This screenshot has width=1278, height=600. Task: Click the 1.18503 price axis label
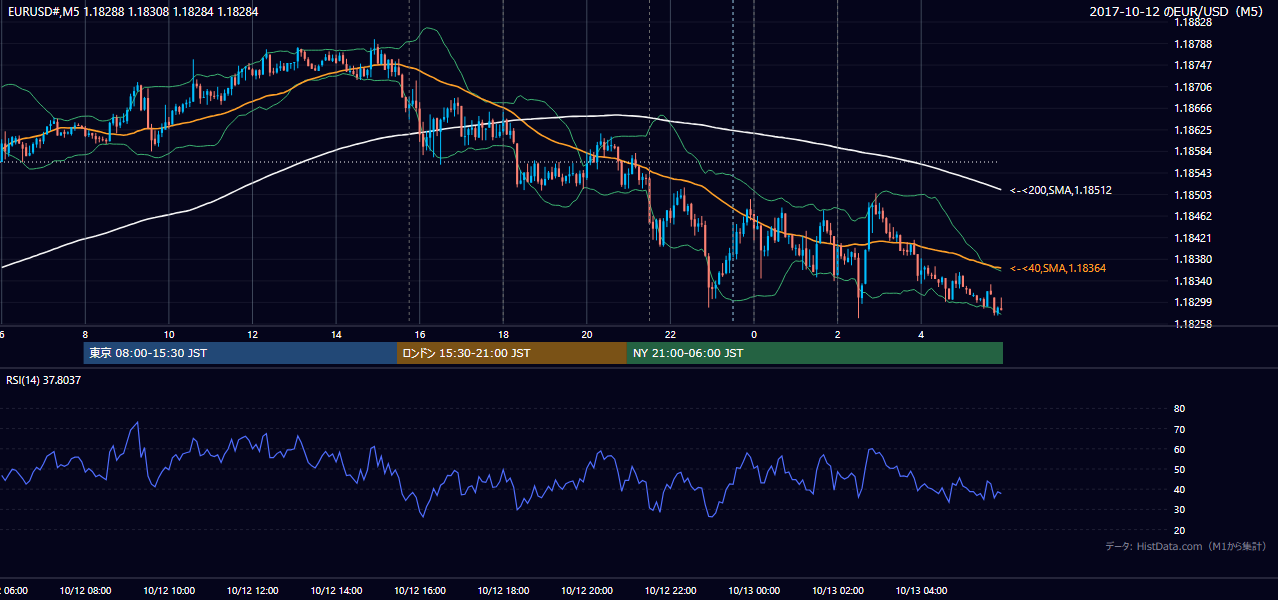click(1194, 195)
